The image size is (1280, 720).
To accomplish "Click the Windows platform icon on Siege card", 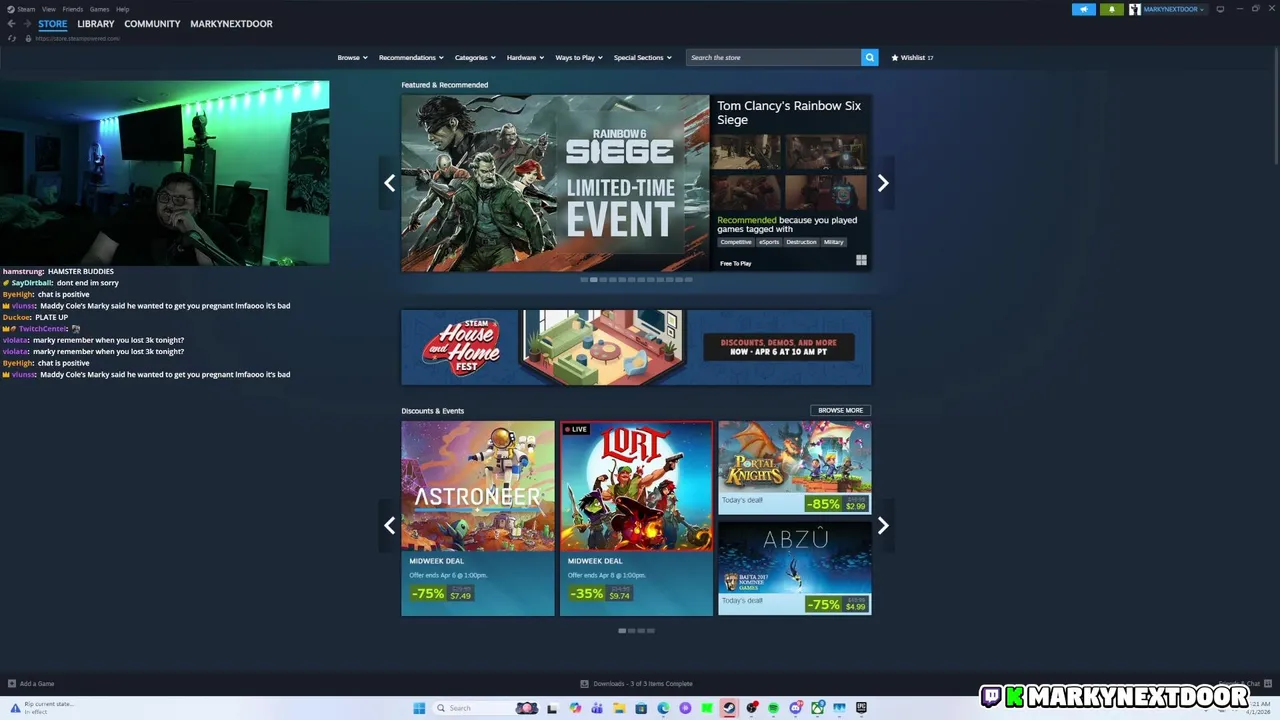I will pos(861,261).
